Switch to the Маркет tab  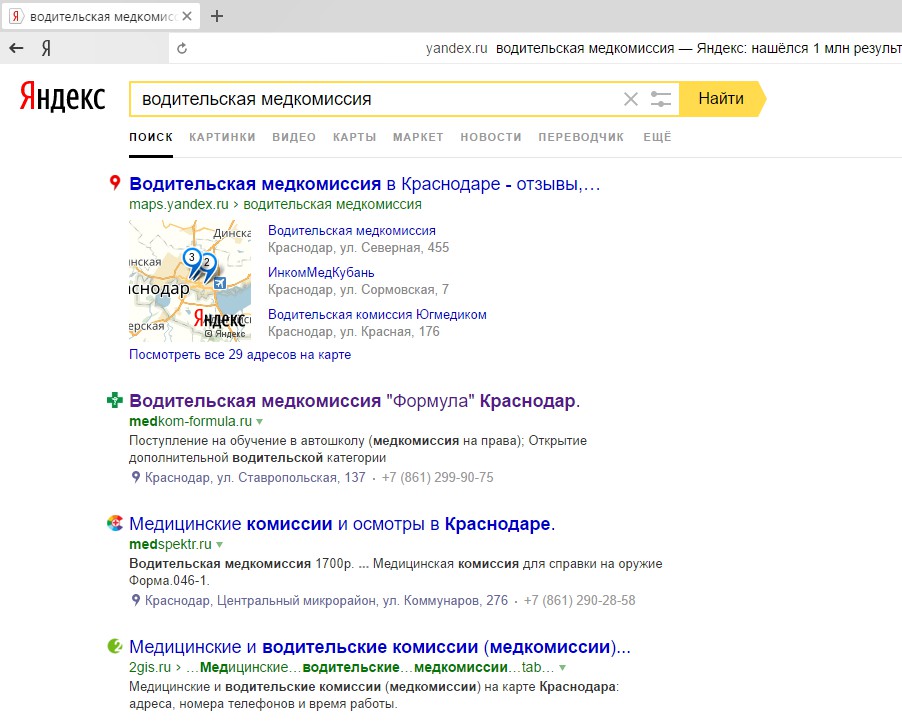(418, 137)
